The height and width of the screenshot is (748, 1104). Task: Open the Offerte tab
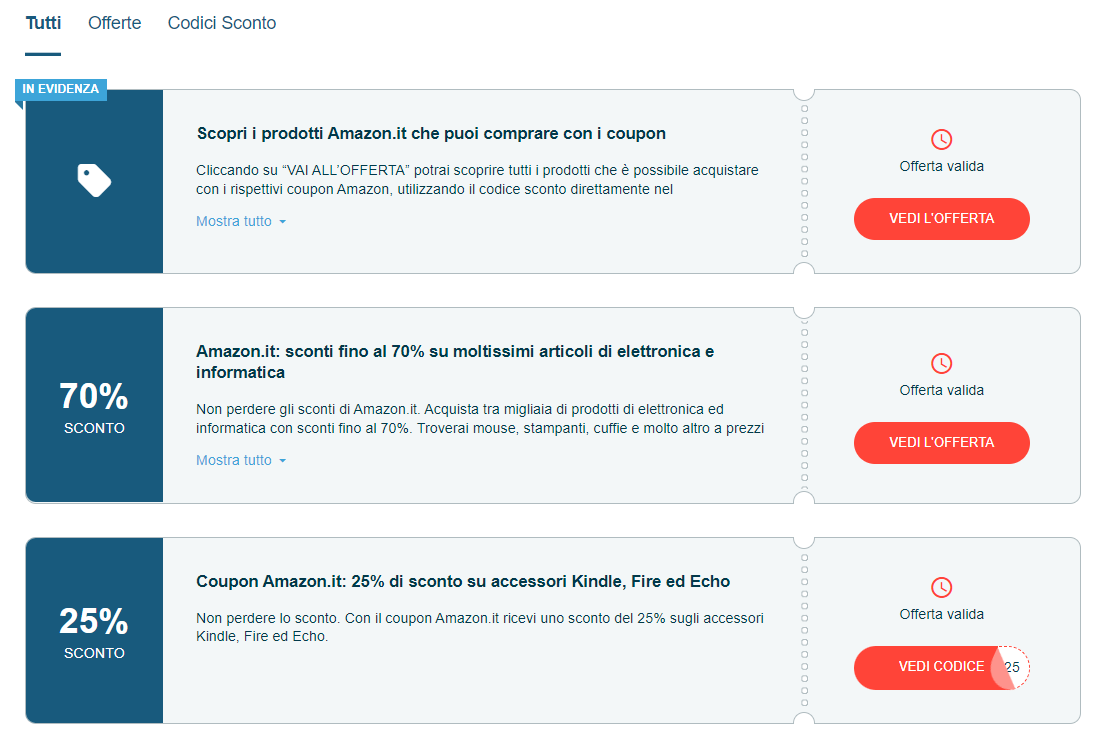[115, 23]
